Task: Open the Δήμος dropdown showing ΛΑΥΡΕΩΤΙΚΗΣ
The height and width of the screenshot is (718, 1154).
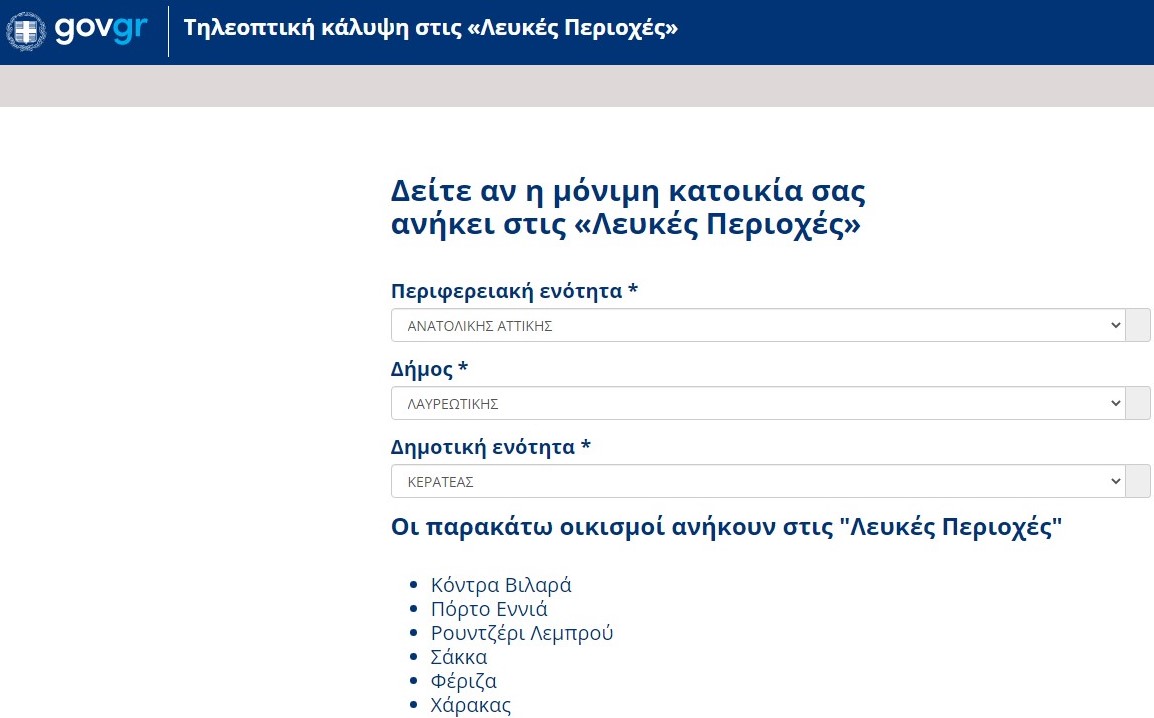Action: 757,403
